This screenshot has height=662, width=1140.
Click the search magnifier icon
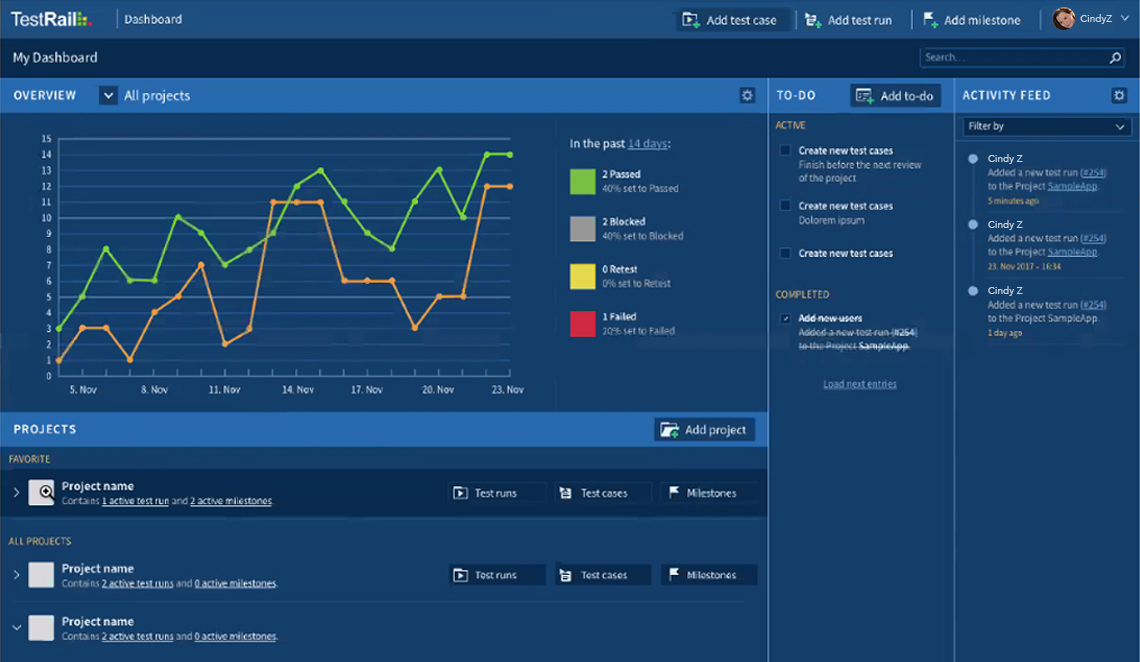coord(1116,58)
